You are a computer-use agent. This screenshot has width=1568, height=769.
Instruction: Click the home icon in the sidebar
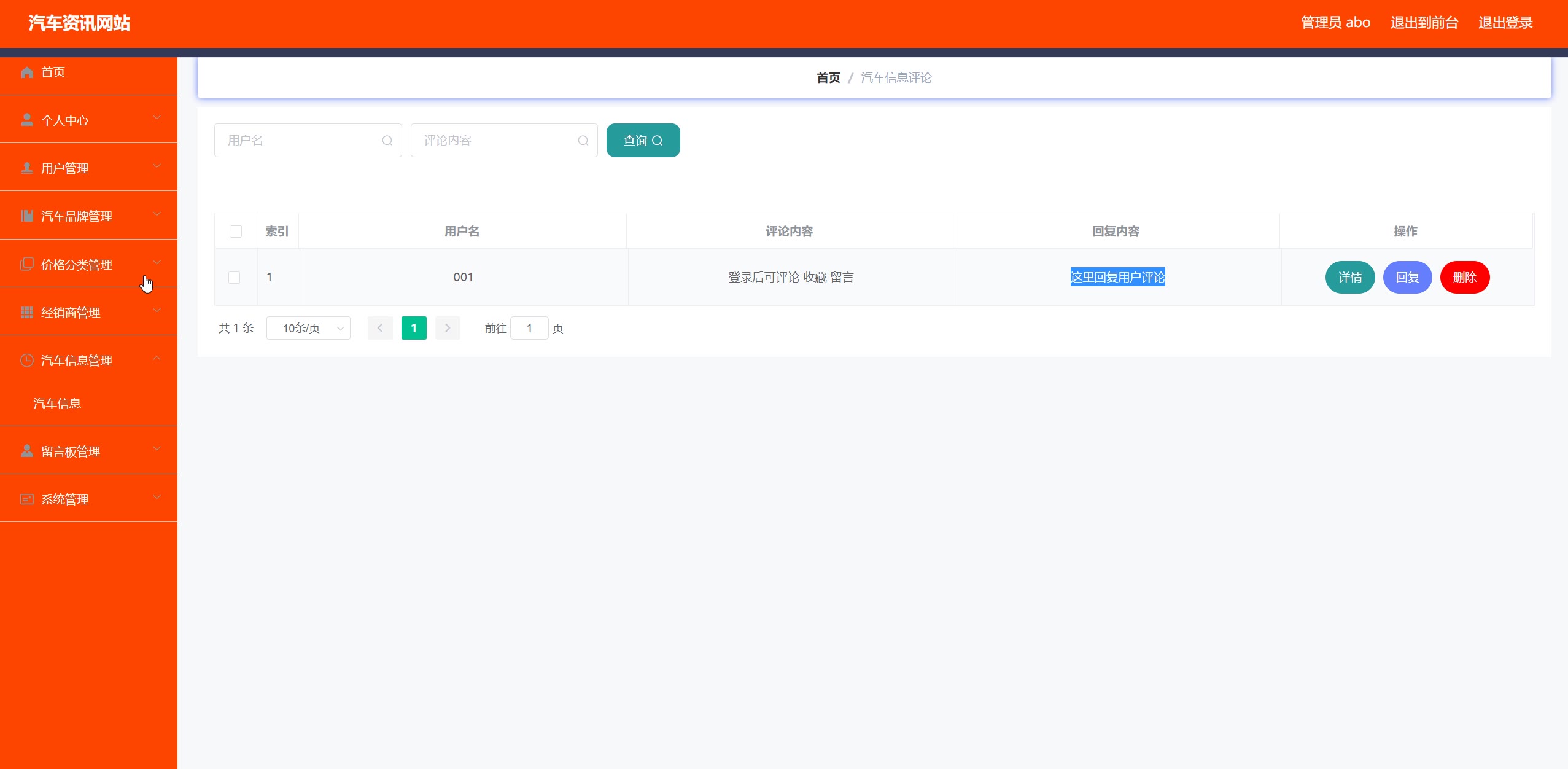26,72
